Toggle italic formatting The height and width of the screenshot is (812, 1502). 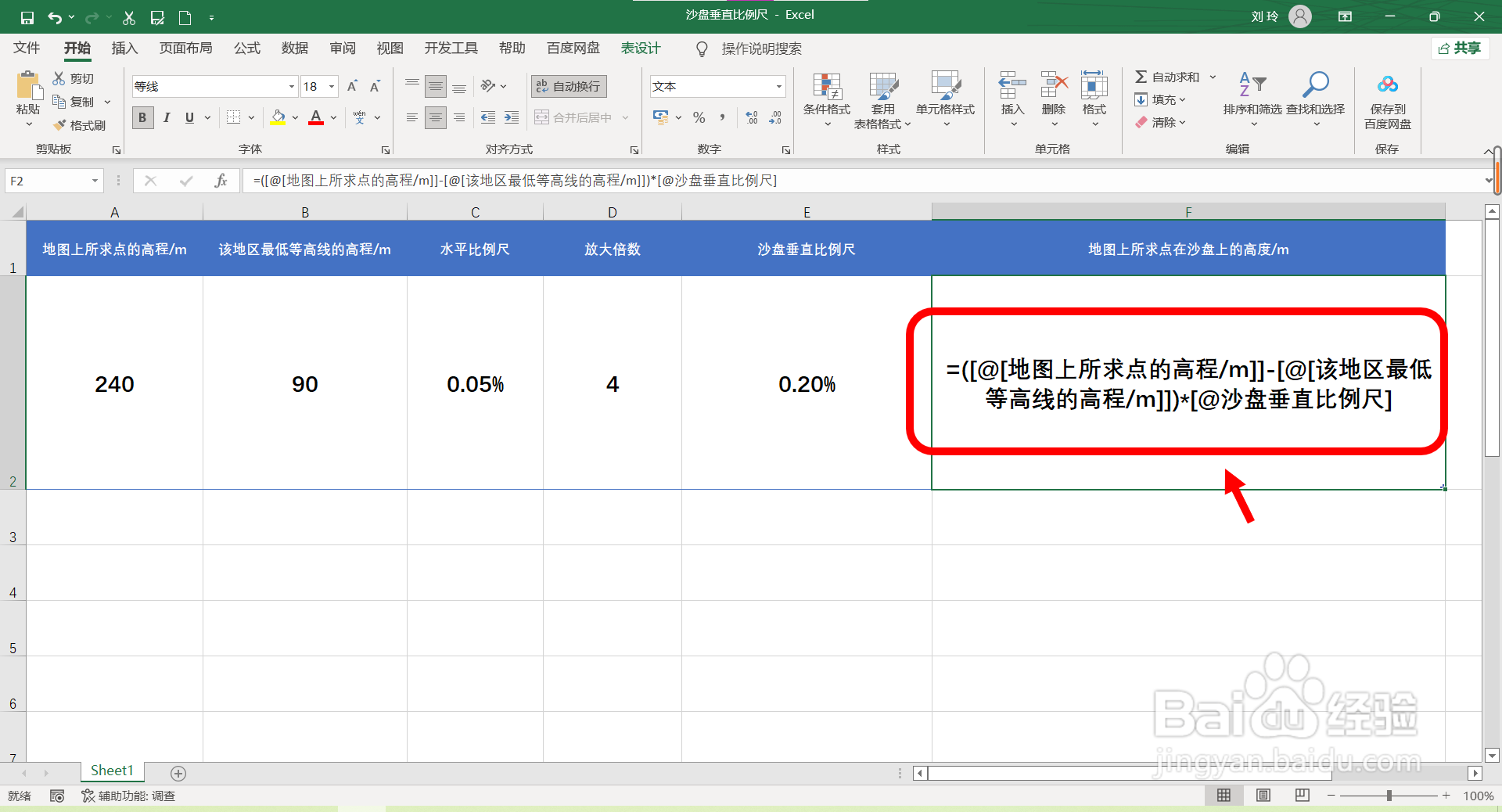coord(166,117)
